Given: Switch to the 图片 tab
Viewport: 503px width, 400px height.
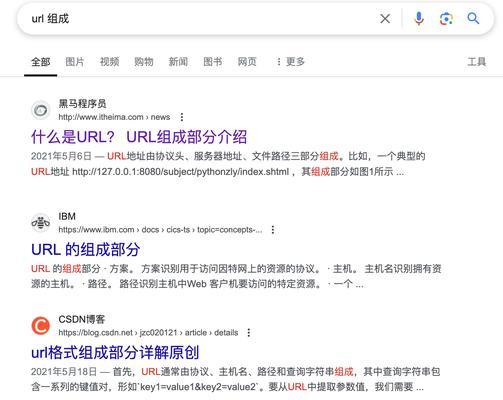Looking at the screenshot, I should tap(75, 62).
